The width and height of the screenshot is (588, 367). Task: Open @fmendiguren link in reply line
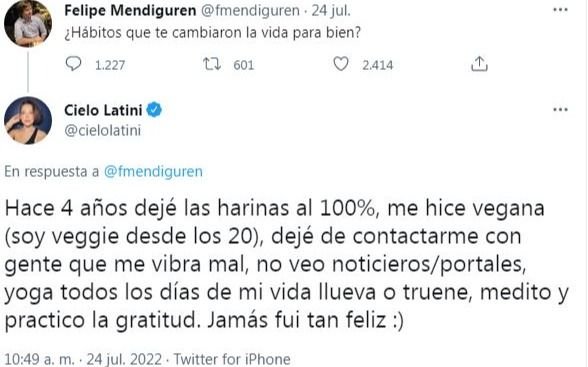point(153,171)
